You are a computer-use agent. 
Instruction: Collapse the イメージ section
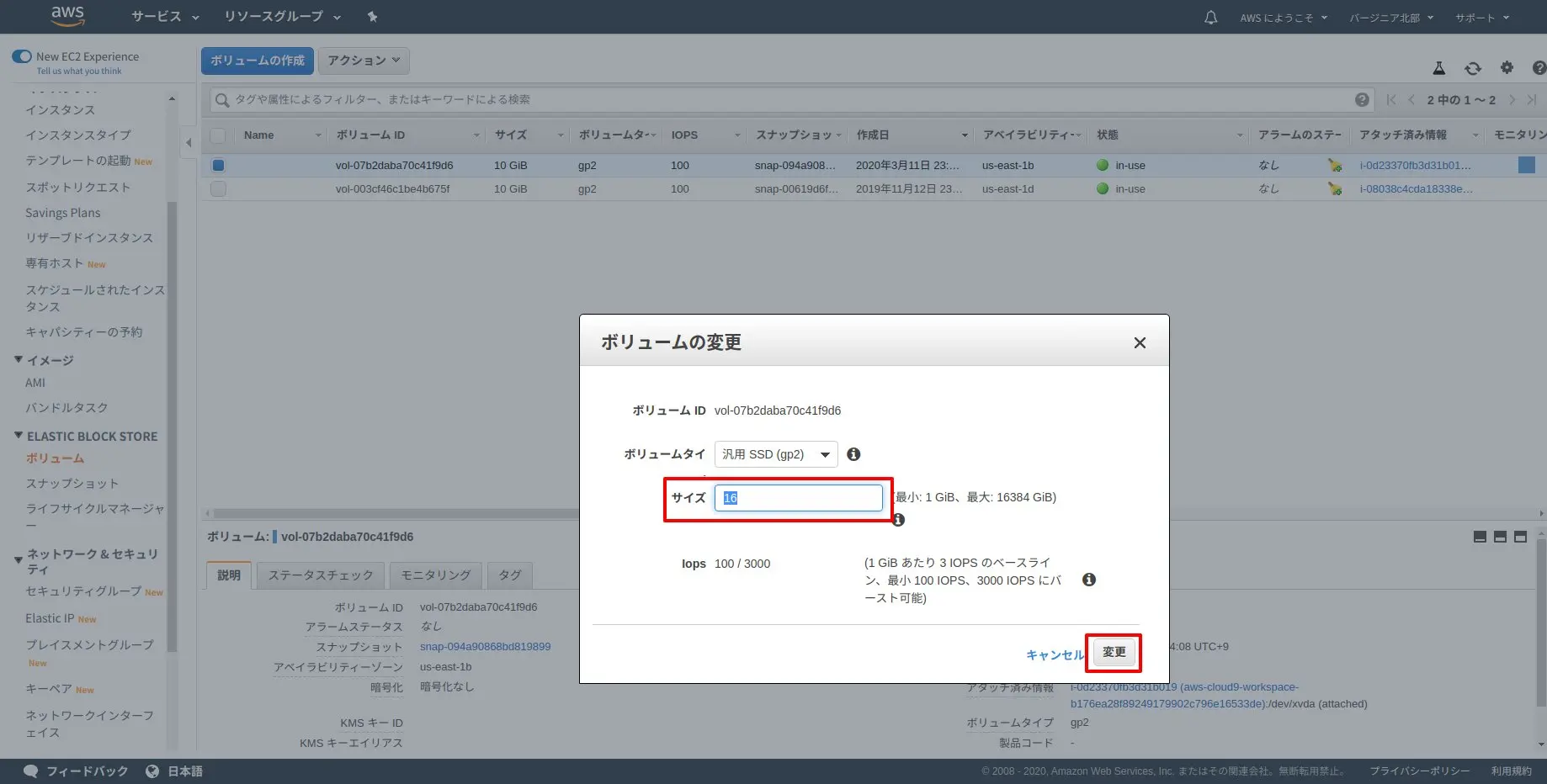point(19,360)
